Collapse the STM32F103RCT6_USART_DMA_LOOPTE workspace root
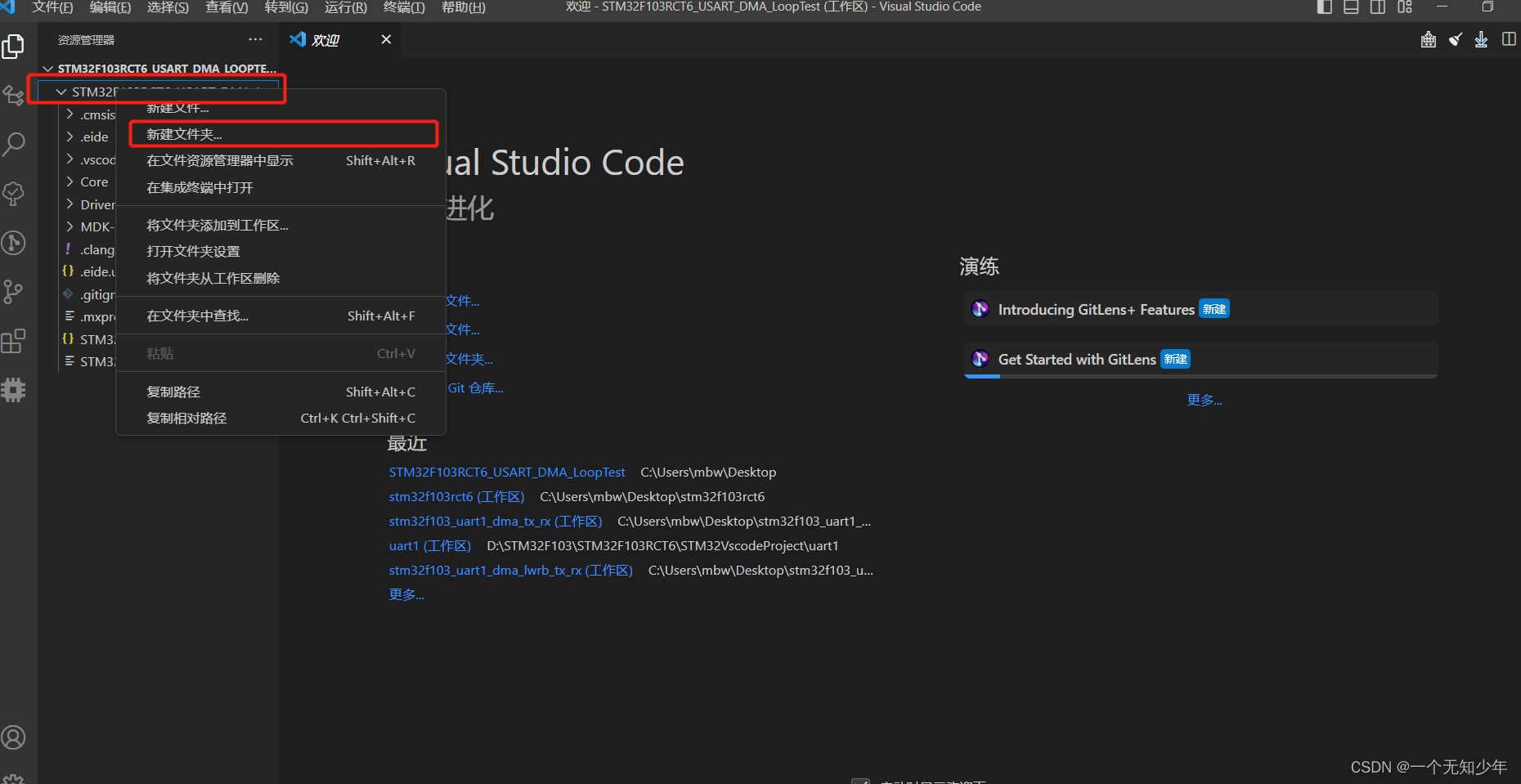The image size is (1521, 784). pyautogui.click(x=48, y=69)
